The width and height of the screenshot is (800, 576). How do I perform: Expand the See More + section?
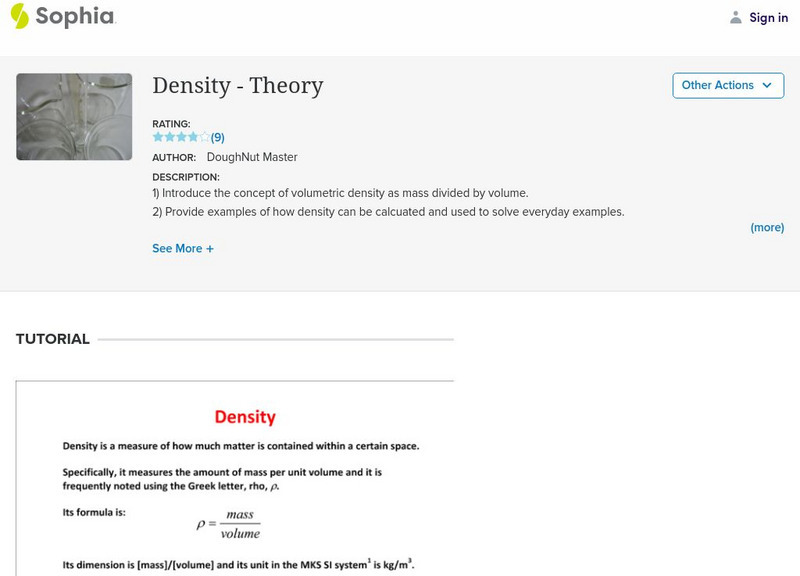183,248
